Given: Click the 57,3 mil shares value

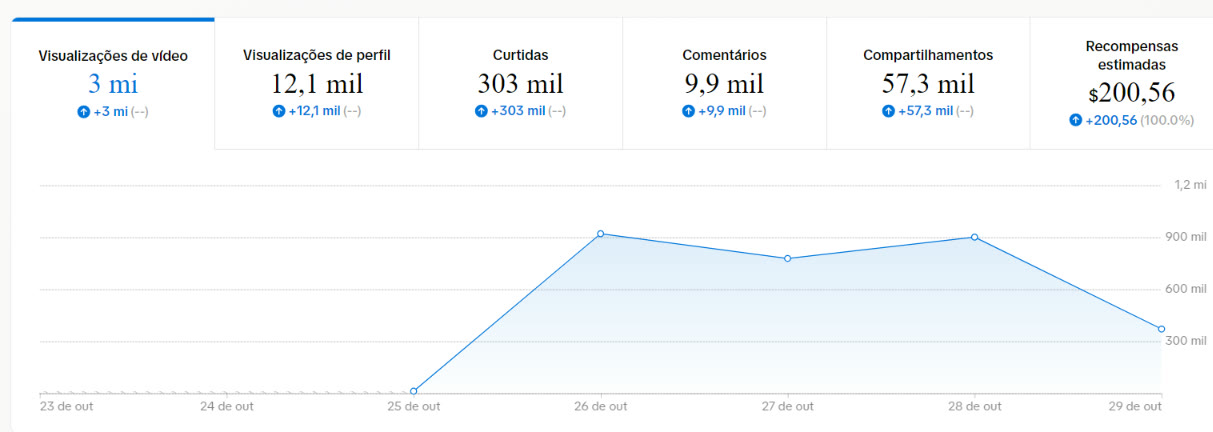Looking at the screenshot, I should pos(928,83).
